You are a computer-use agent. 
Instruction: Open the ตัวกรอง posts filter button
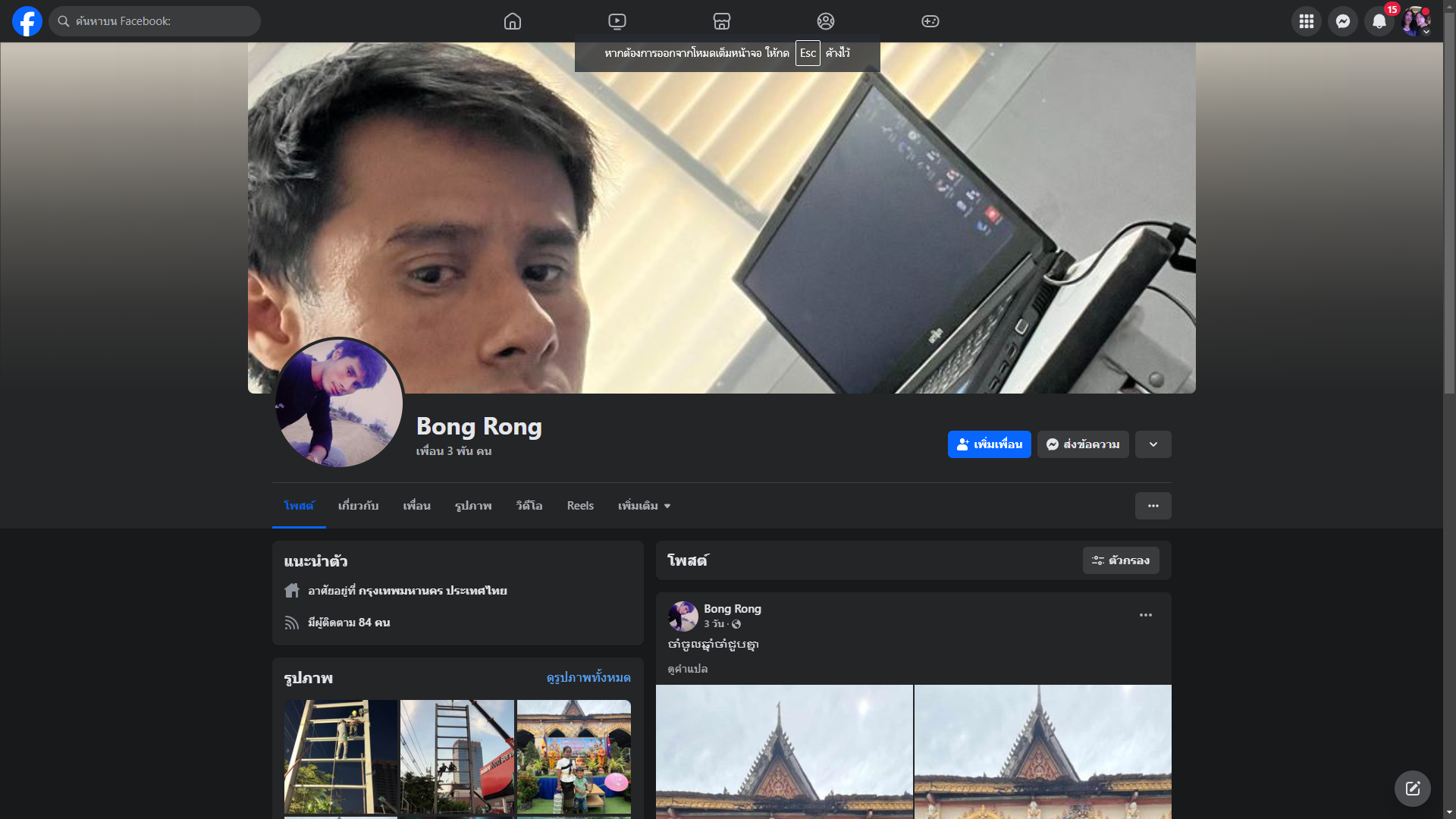tap(1120, 560)
